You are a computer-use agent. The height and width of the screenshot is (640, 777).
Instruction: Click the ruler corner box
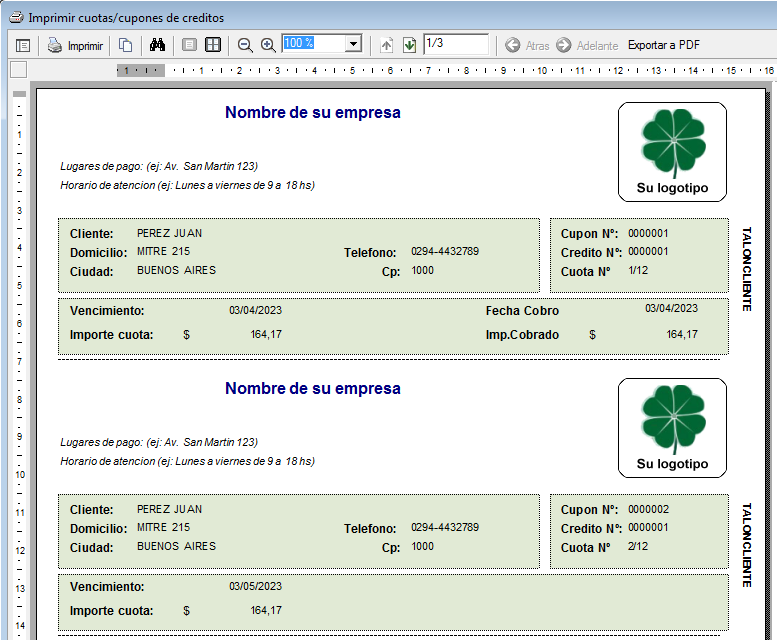point(18,70)
